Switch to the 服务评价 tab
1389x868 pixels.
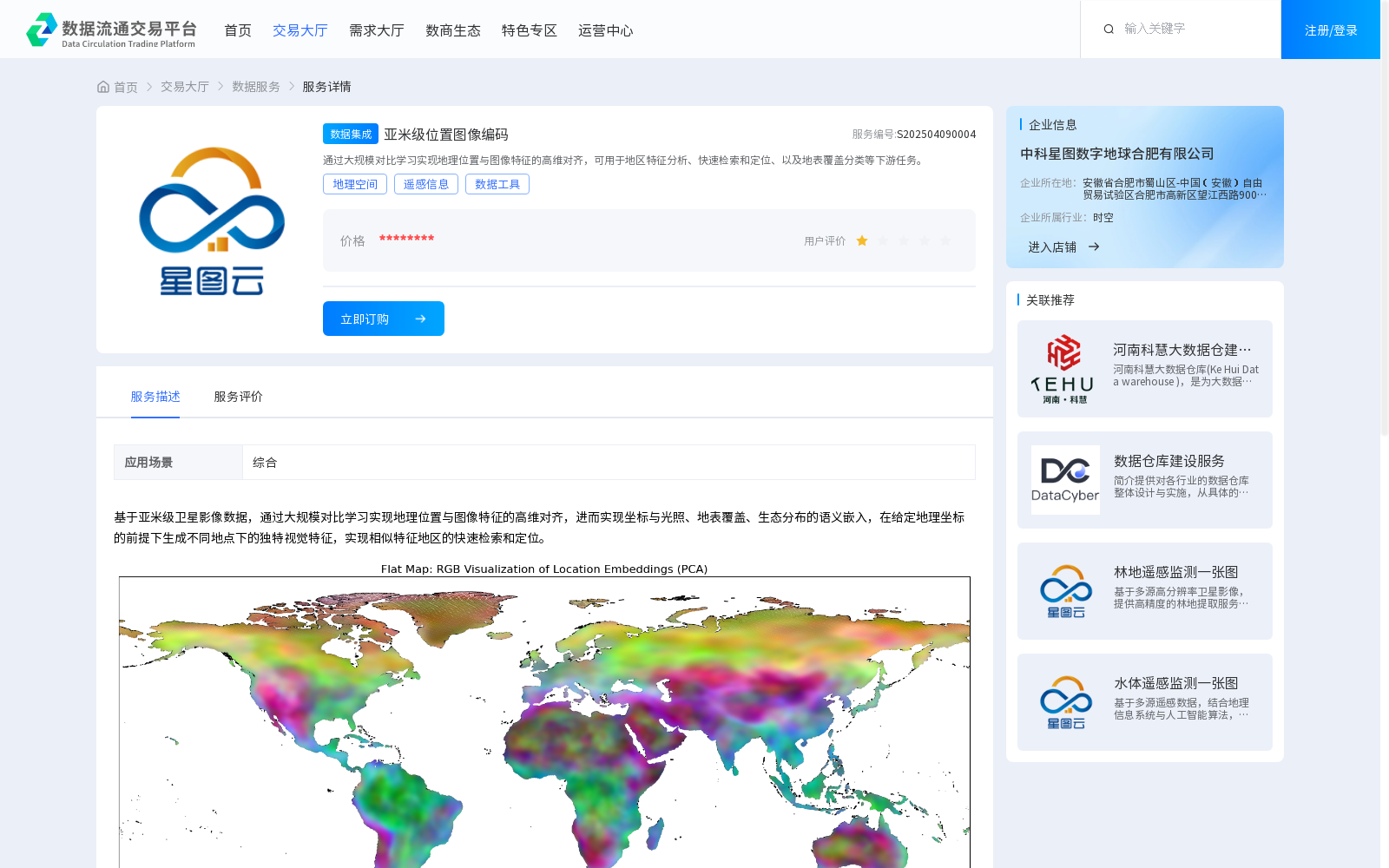click(x=239, y=397)
